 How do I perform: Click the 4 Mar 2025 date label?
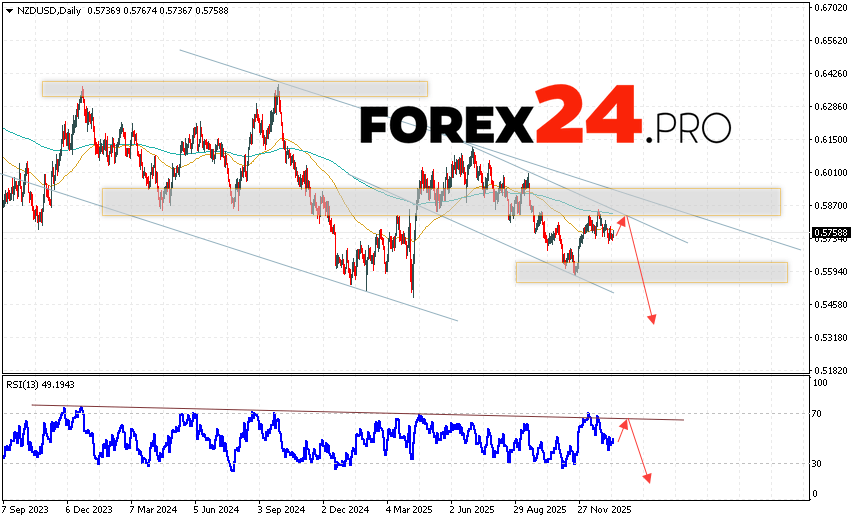tap(408, 509)
